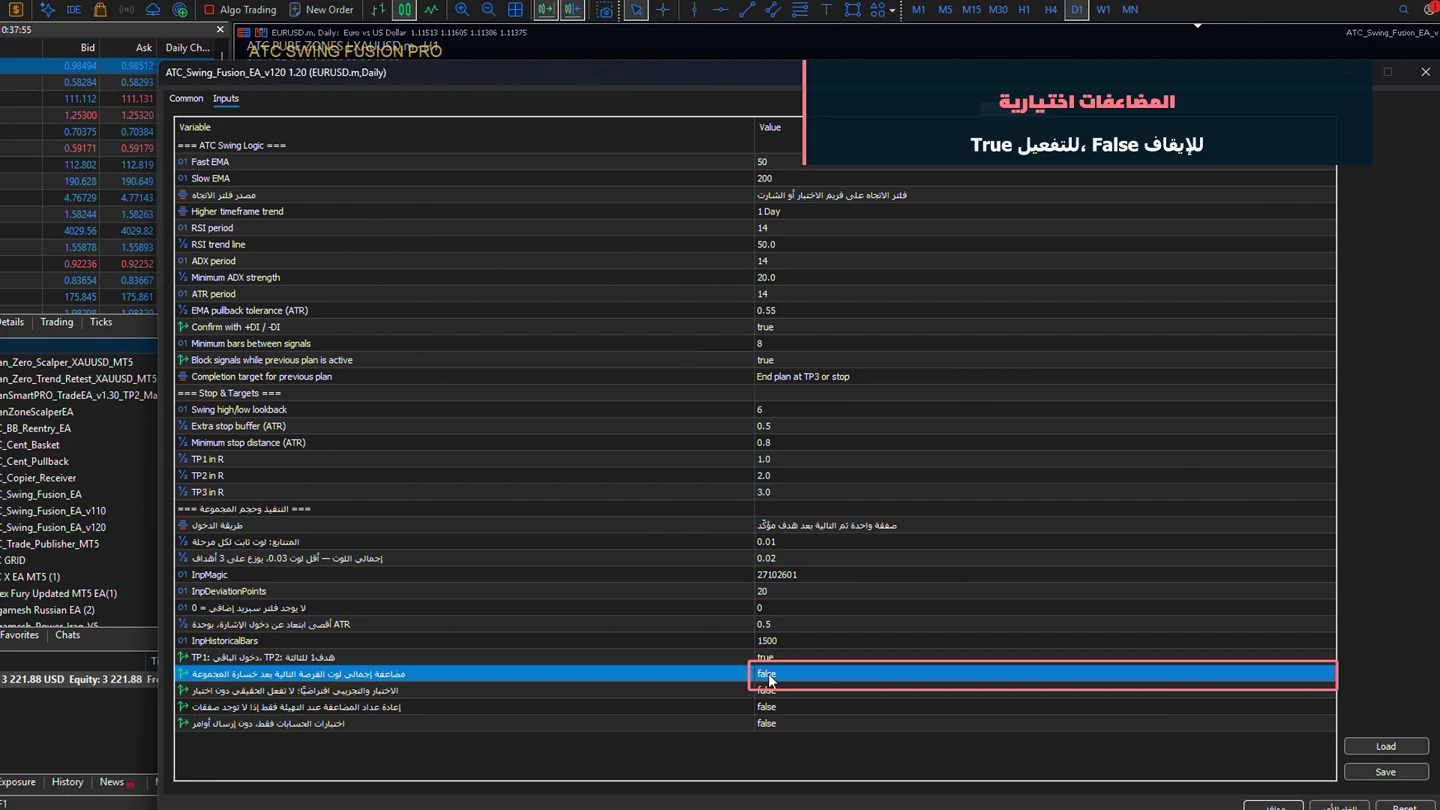1440x810 pixels.
Task: Switch to the Inputs tab
Action: (x=226, y=99)
